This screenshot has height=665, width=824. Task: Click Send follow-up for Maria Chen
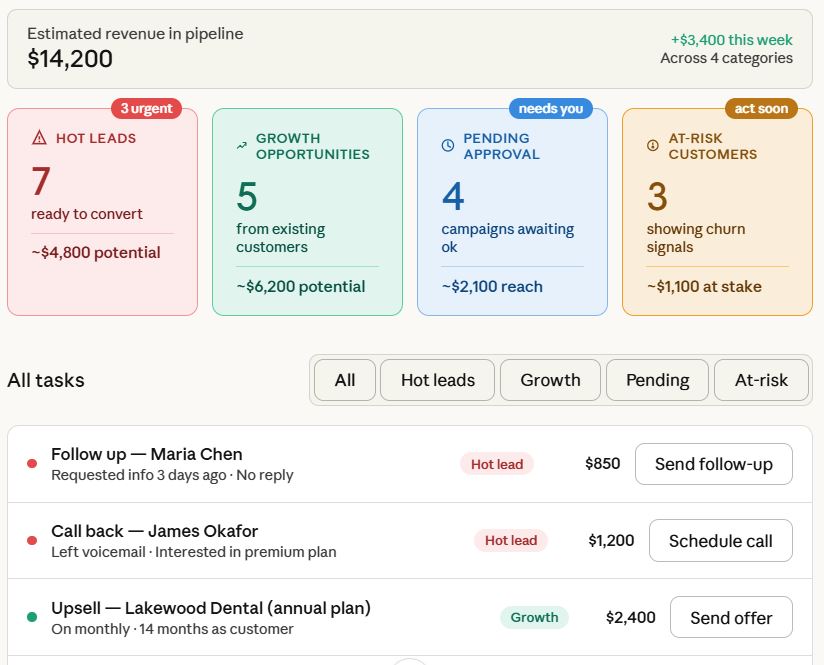pyautogui.click(x=713, y=463)
